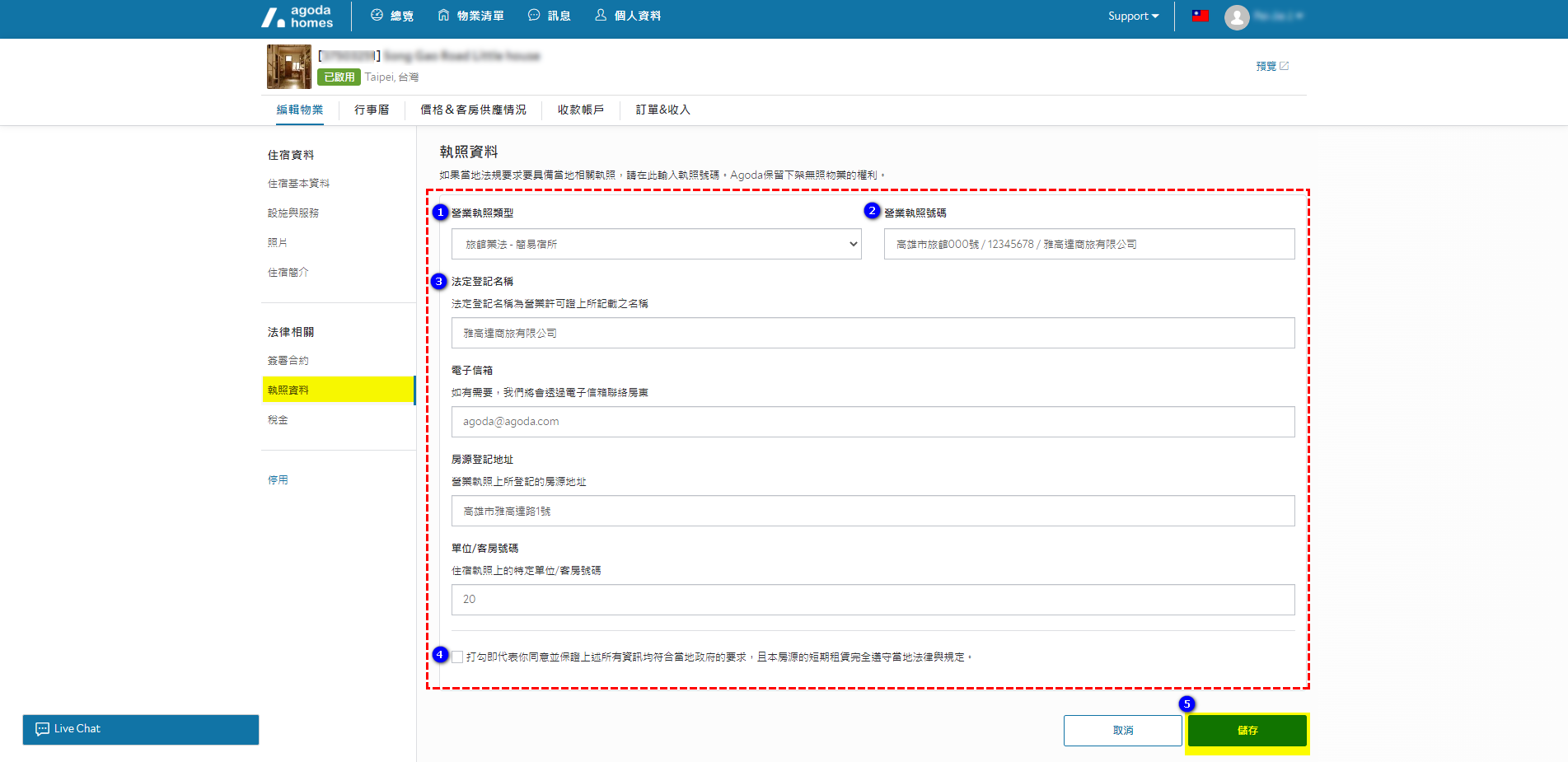Select 稅金 in the sidebar
This screenshot has width=1568, height=762.
(x=278, y=420)
